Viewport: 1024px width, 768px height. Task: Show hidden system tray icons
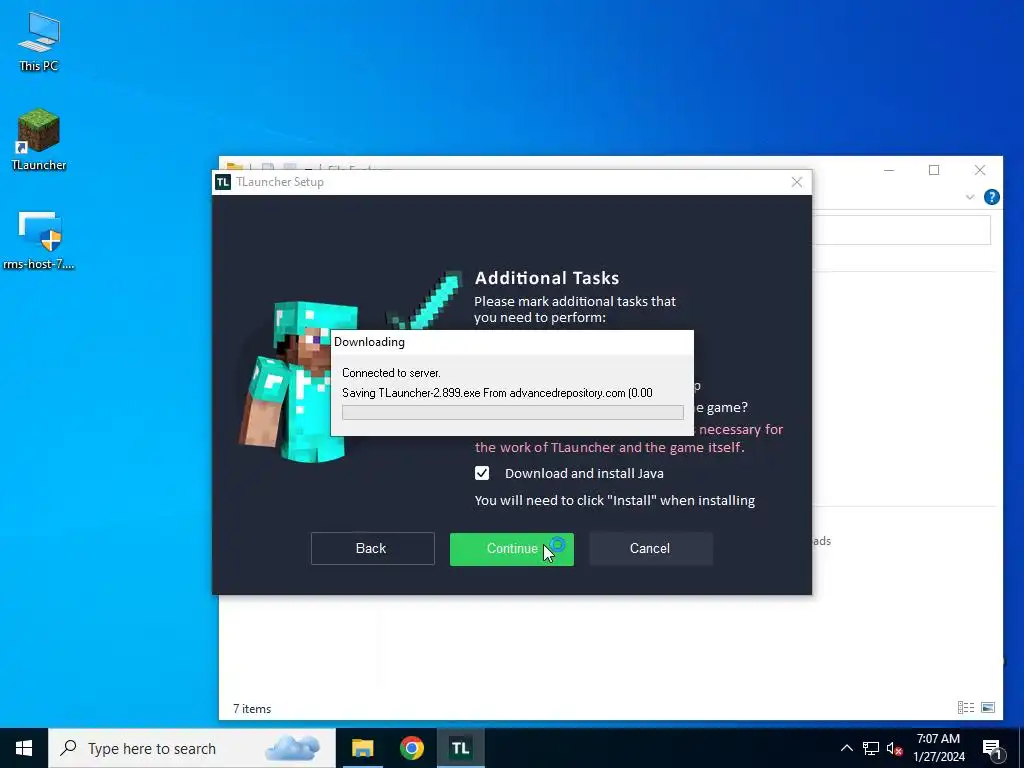(x=846, y=748)
